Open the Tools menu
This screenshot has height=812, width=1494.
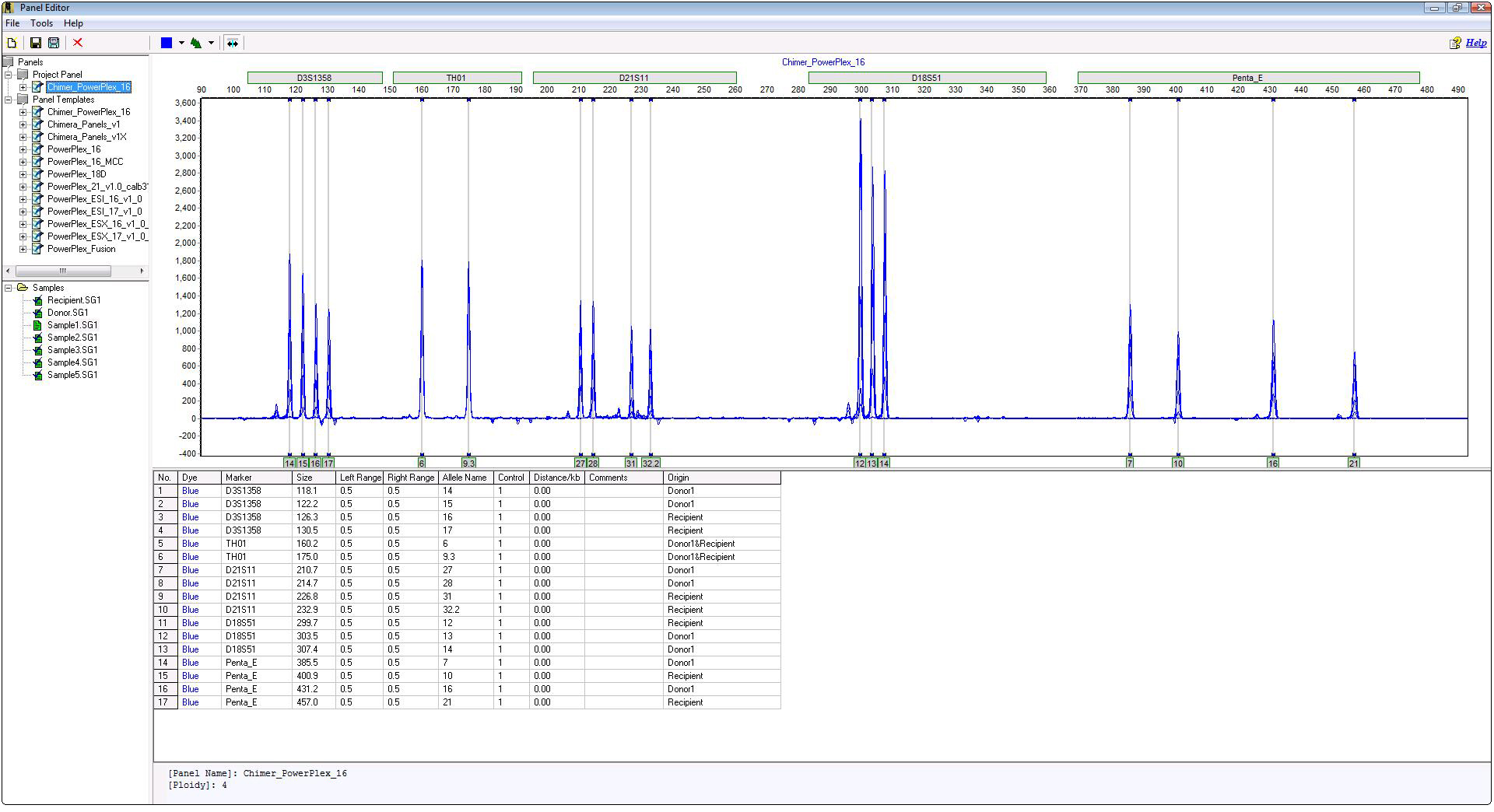[x=41, y=23]
